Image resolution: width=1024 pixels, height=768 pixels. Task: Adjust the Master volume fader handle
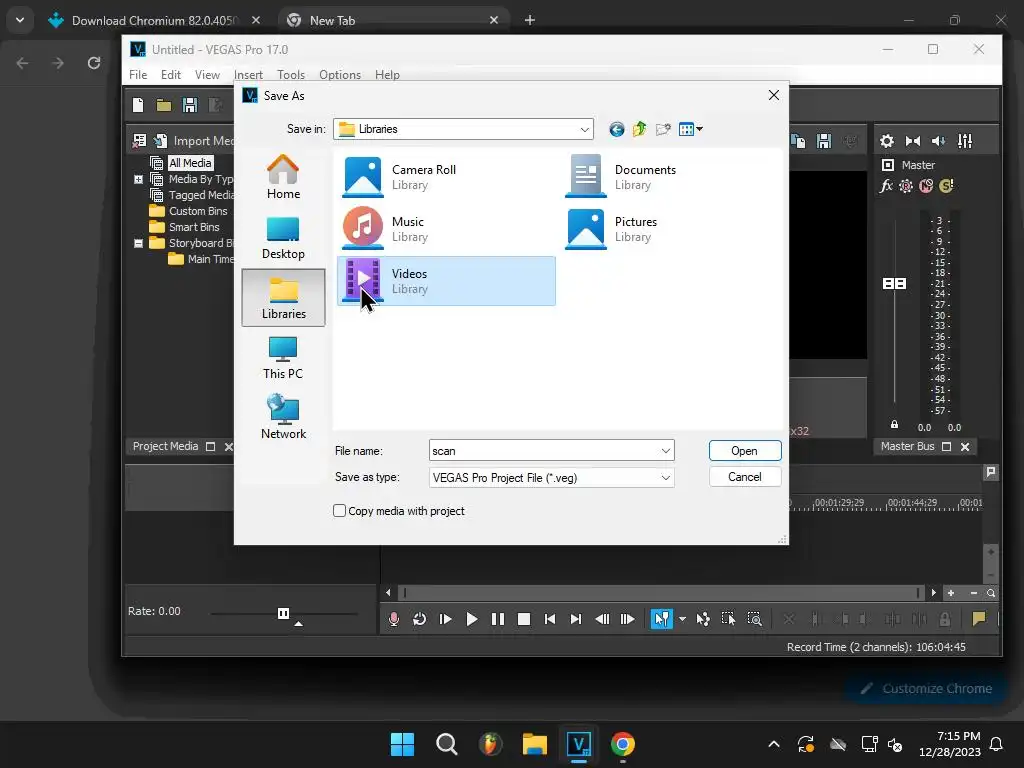tap(895, 283)
